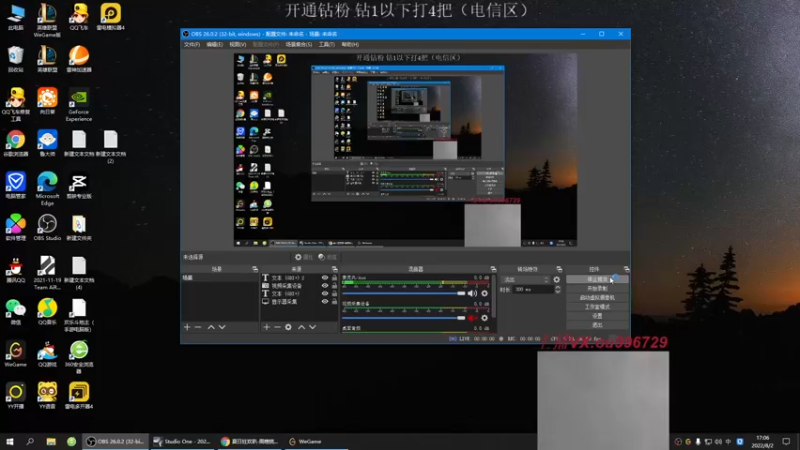Start the virtual camera button

point(597,297)
